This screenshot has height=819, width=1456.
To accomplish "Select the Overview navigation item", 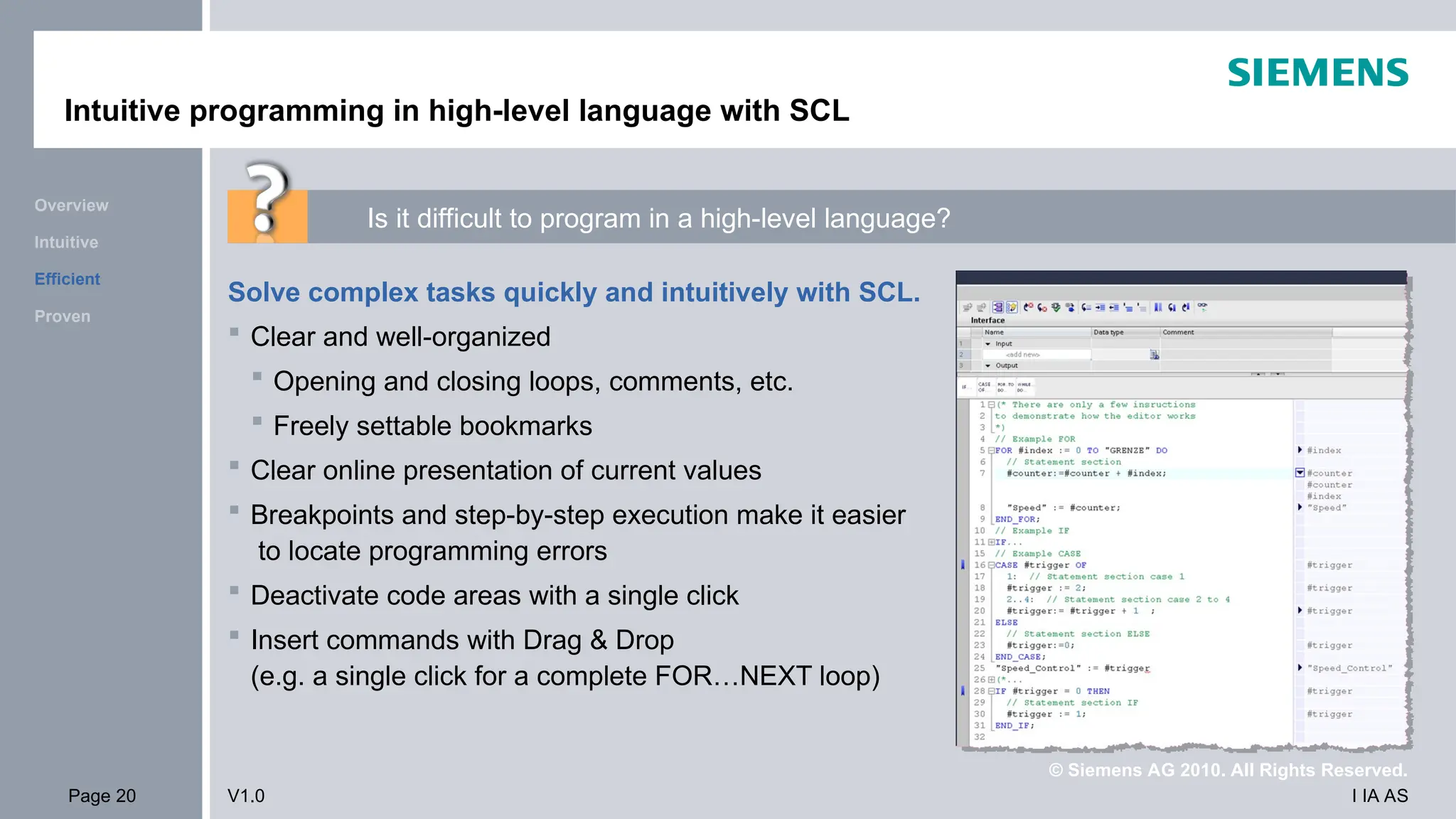I will [x=72, y=205].
